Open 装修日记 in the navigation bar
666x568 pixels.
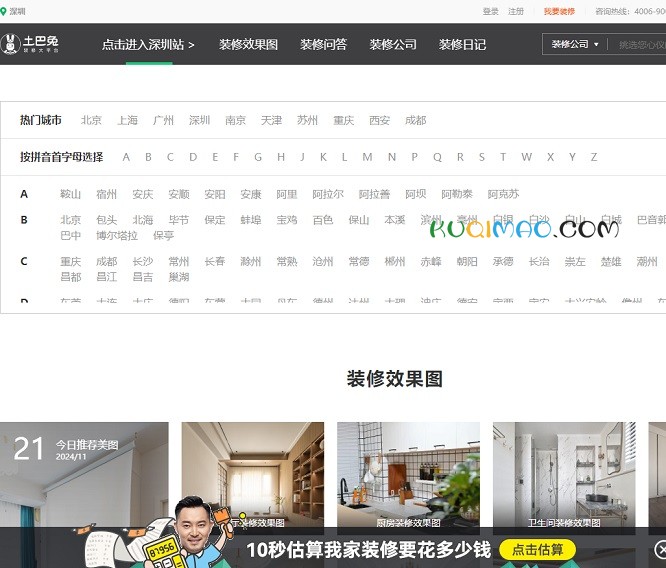click(x=462, y=45)
